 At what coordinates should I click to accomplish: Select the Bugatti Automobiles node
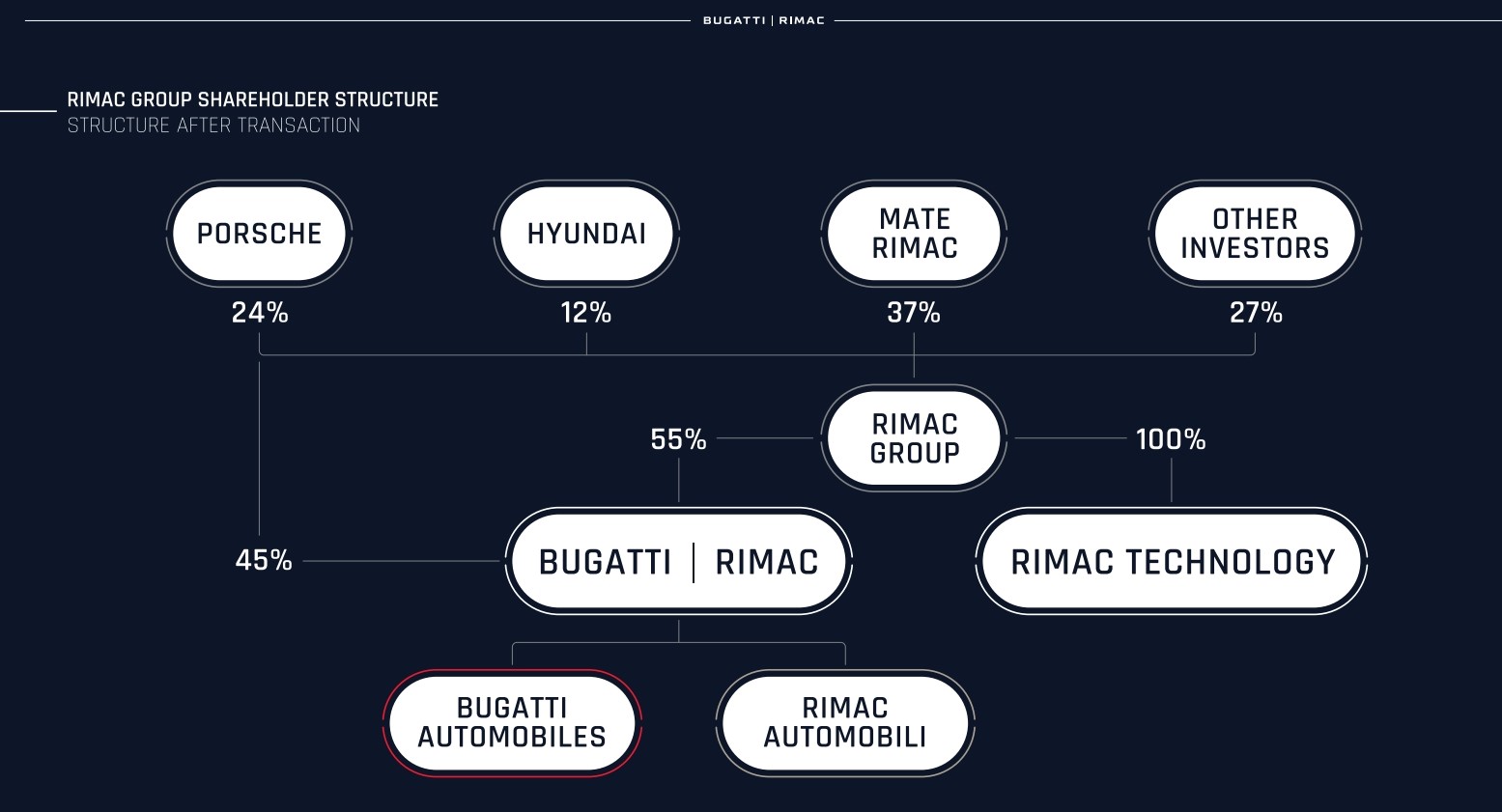pos(512,723)
